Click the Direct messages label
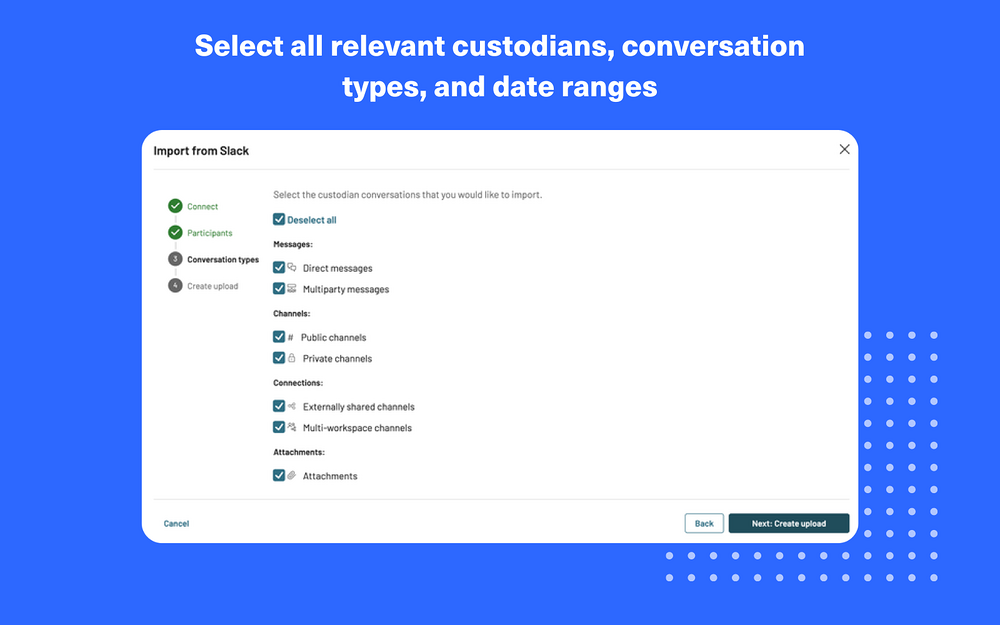Screen dimensions: 1000x625 [x=337, y=268]
